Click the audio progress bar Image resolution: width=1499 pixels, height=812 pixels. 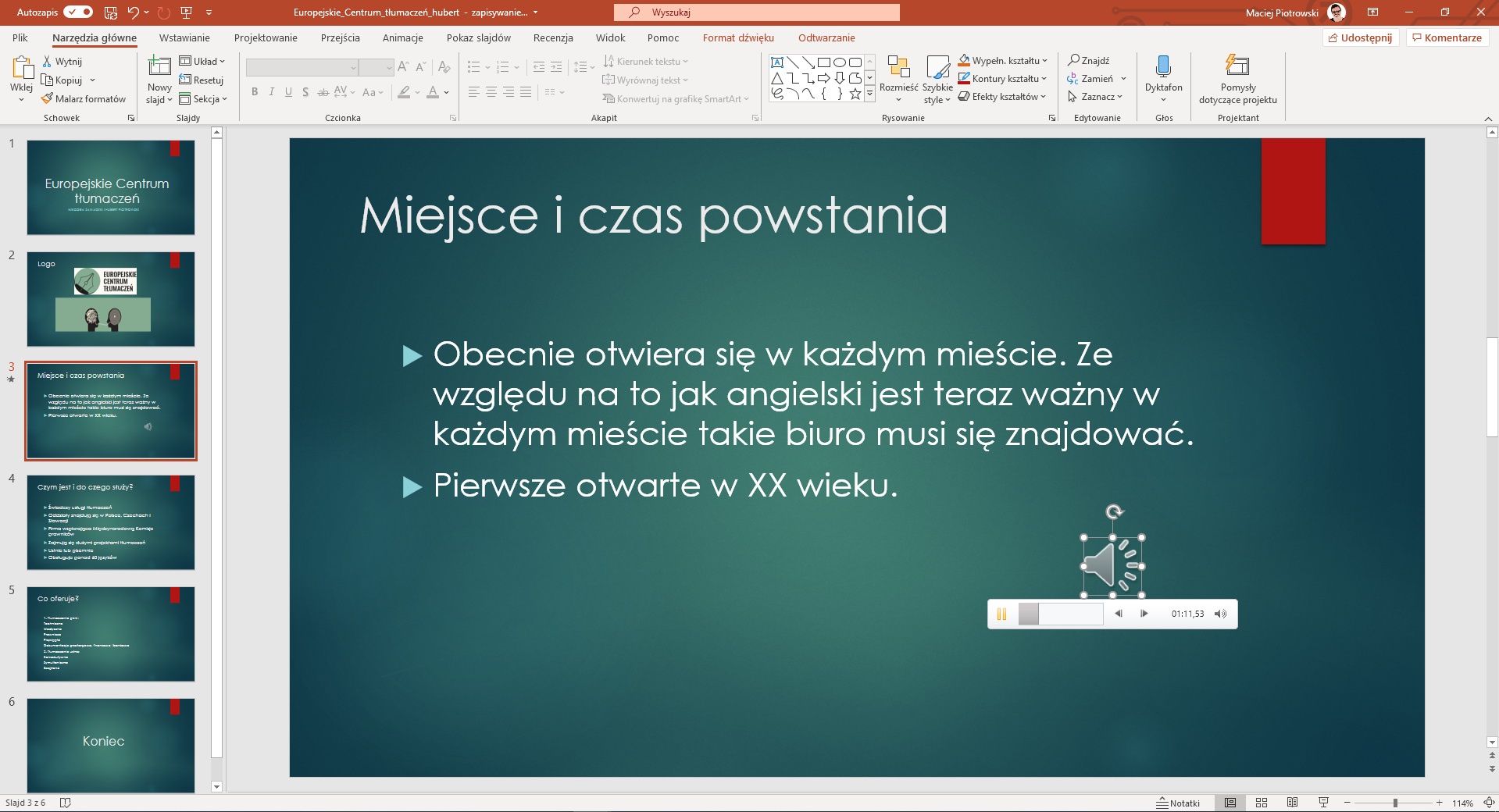(x=1061, y=614)
